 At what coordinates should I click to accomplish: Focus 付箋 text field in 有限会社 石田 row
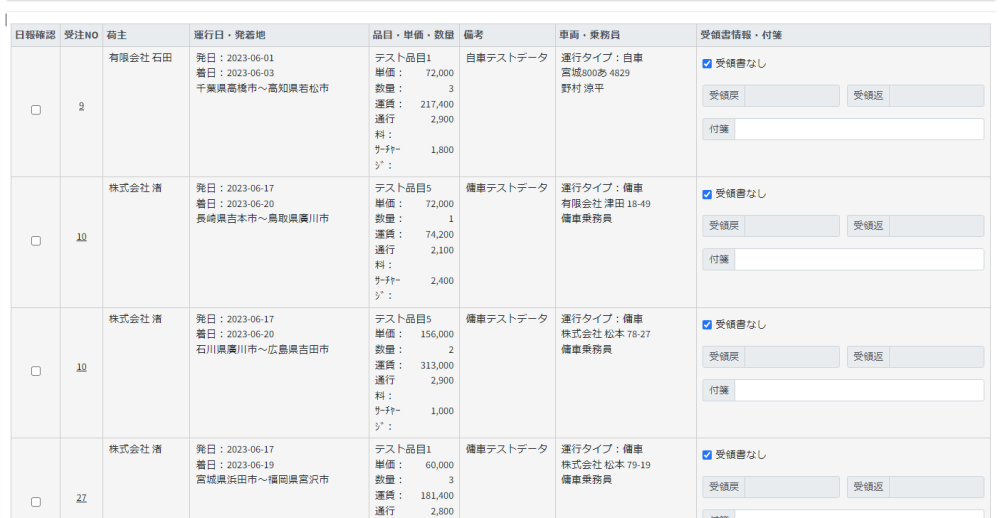coord(858,129)
